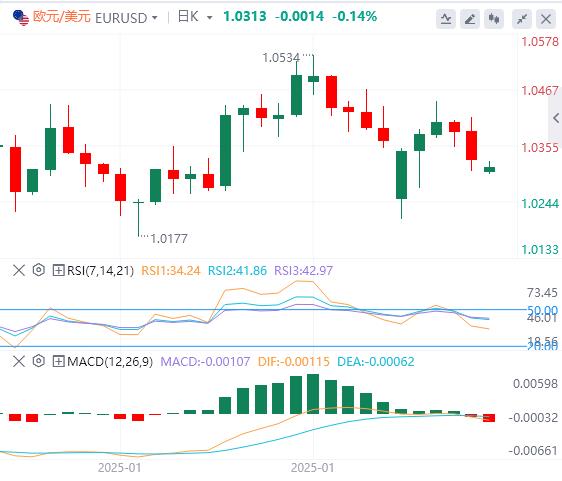This screenshot has width=562, height=481.
Task: Open RSI indicator settings gear
Action: point(39,270)
